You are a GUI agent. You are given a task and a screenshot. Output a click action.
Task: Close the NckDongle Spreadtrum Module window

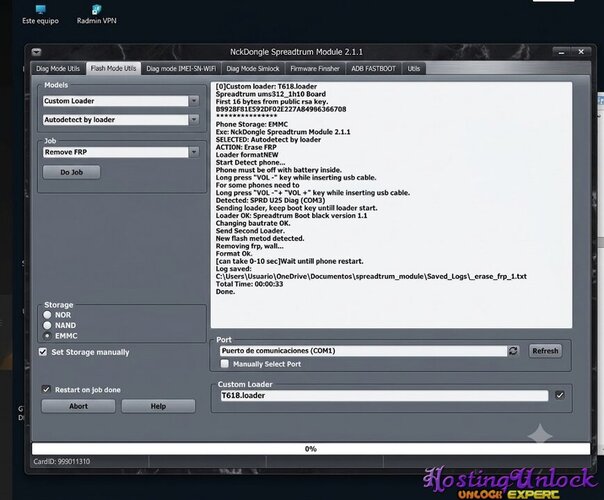(x=581, y=52)
